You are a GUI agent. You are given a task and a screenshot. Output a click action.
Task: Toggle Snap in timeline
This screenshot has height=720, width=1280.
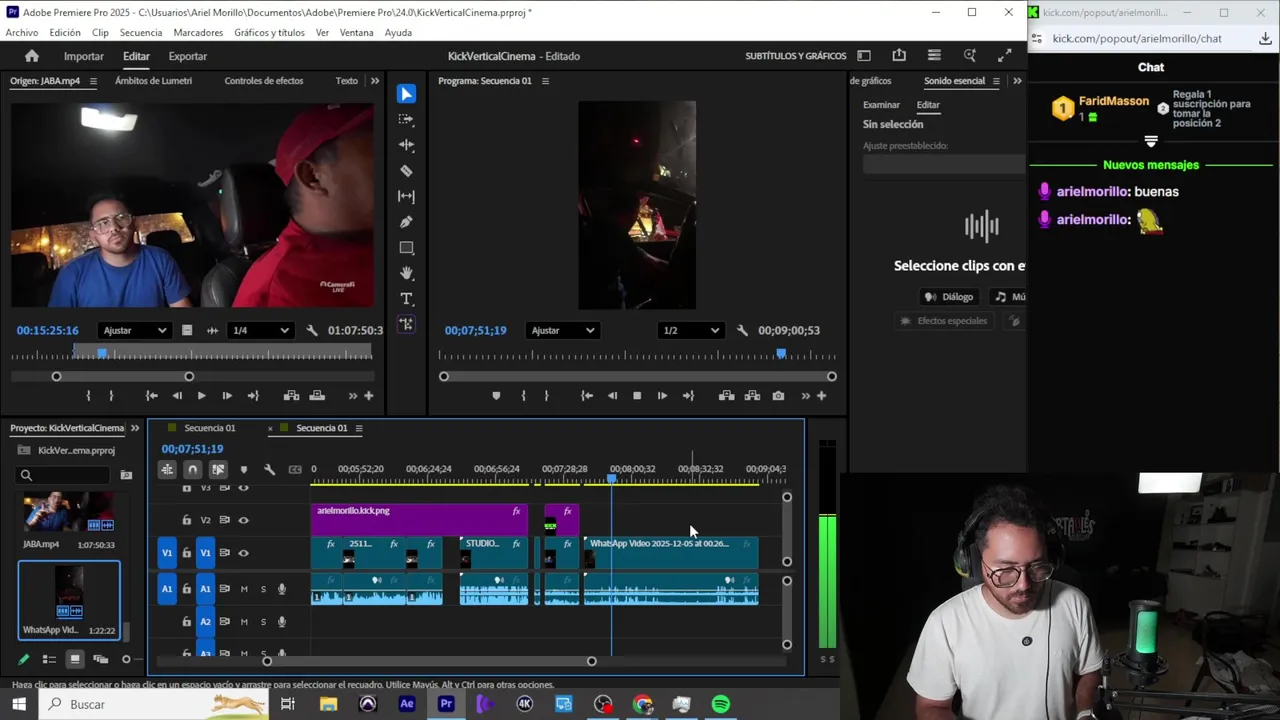point(192,469)
